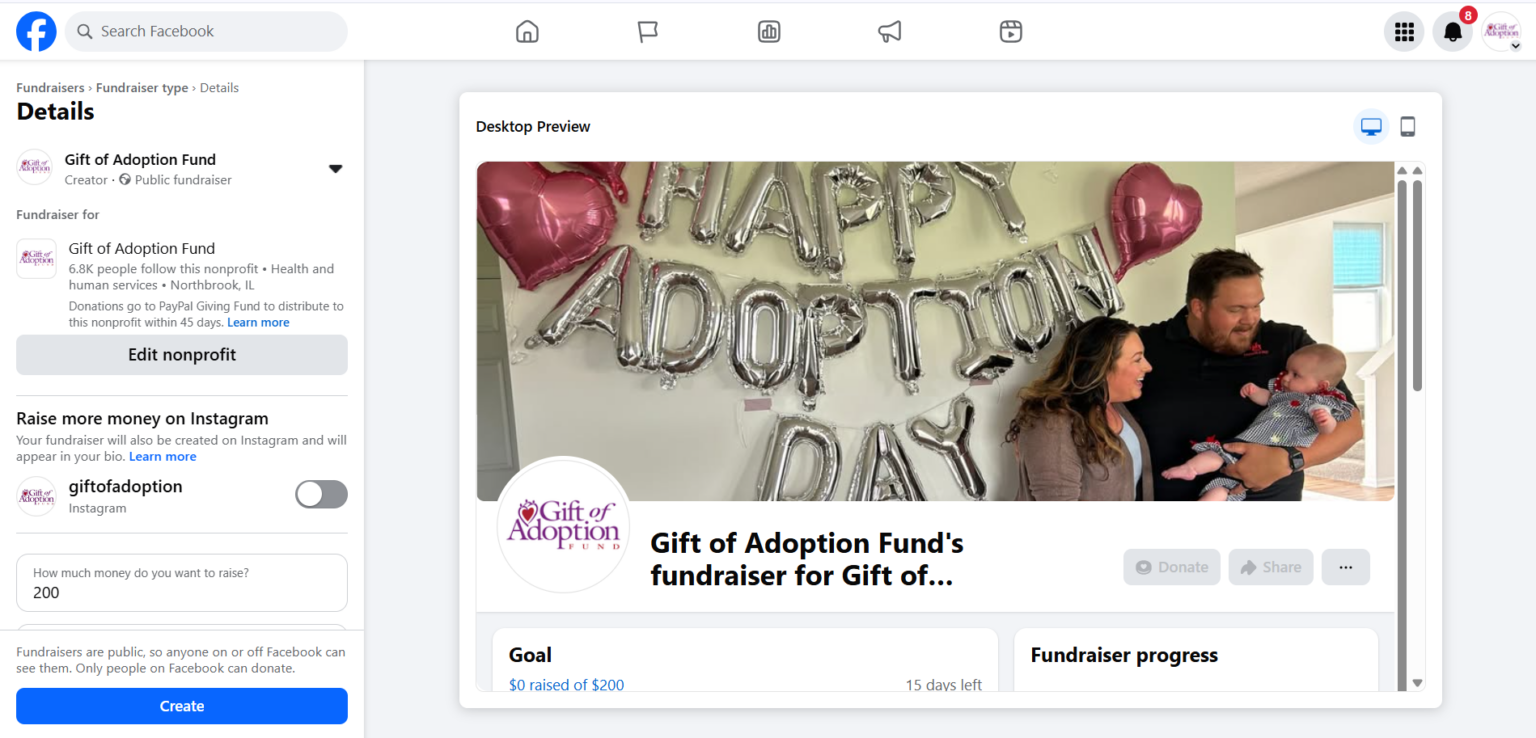Switch to the desktop preview icon

pyautogui.click(x=1371, y=127)
